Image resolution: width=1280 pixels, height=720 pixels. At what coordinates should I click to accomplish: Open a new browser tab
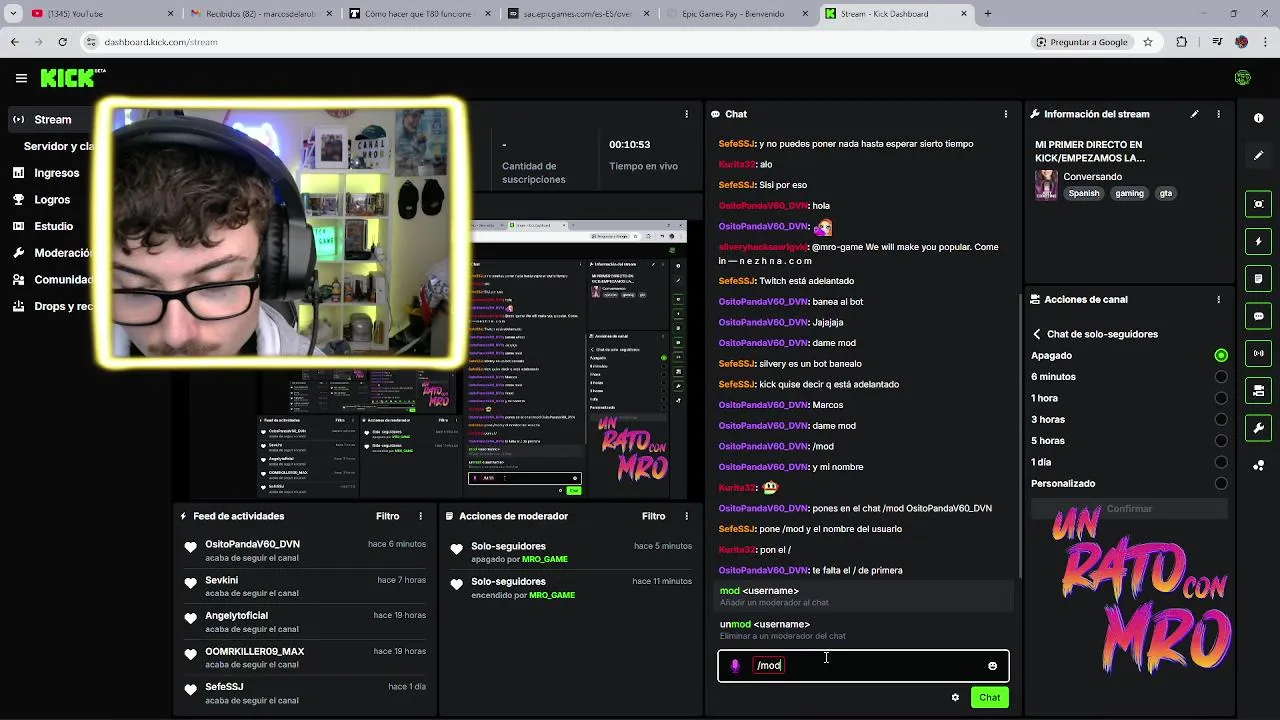987,14
